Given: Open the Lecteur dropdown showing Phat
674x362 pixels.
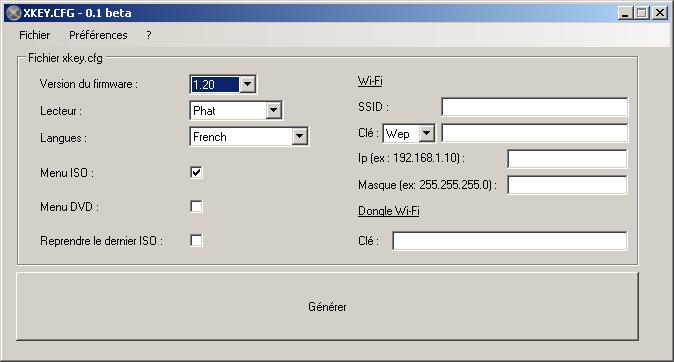Looking at the screenshot, I should (236, 110).
